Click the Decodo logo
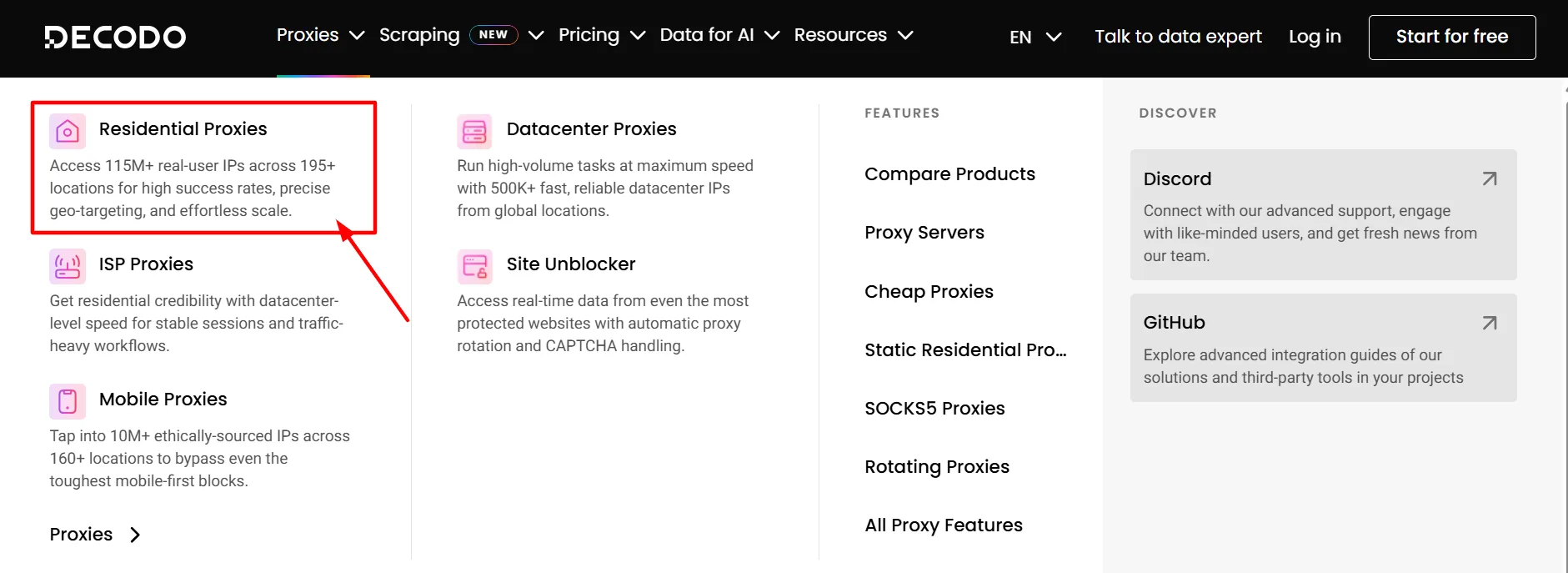 point(115,37)
